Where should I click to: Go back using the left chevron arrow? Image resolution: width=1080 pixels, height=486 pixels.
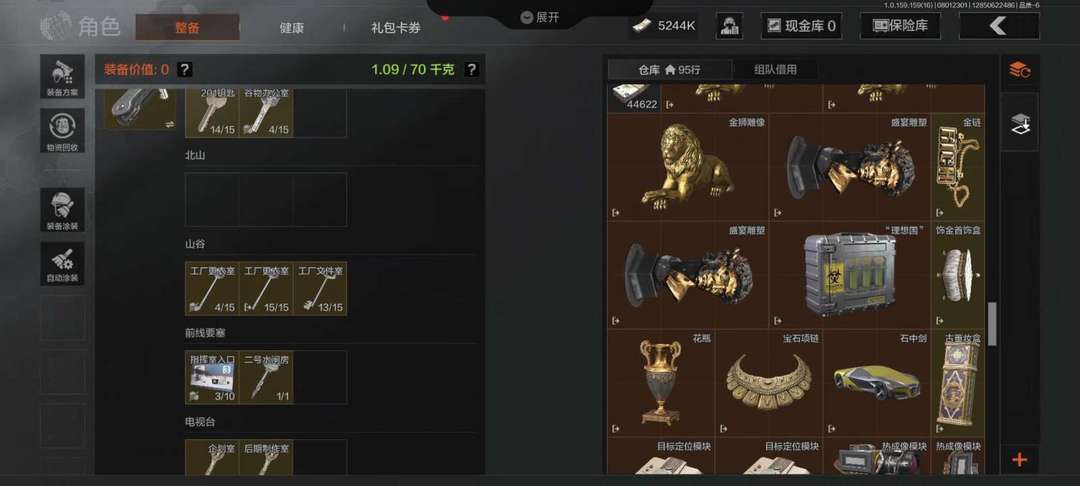(999, 26)
